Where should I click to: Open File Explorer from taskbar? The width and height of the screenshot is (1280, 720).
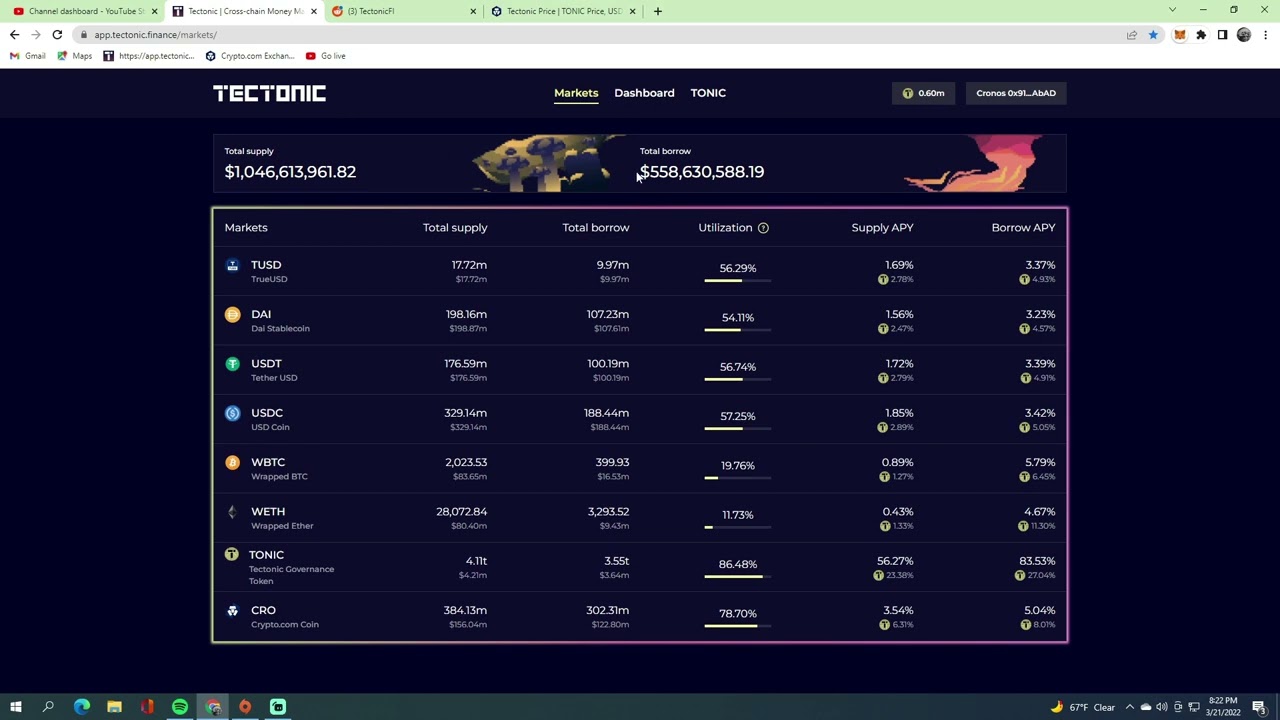(114, 707)
